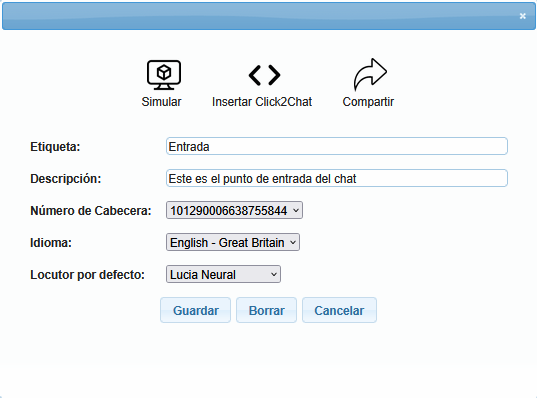The width and height of the screenshot is (537, 398).
Task: Click the Descripción: label text
Action: 66,178
